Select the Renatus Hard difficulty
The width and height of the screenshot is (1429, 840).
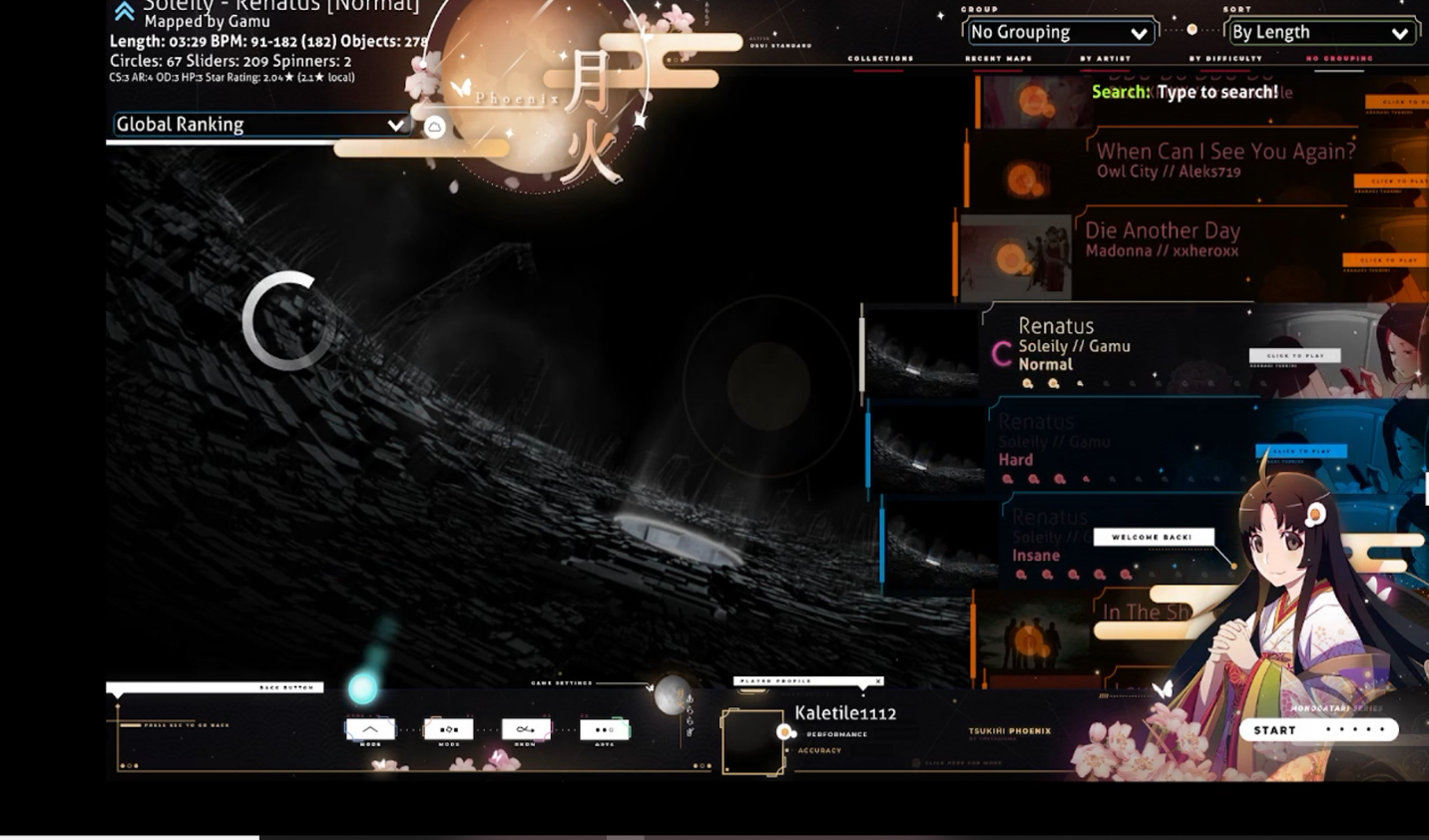[1149, 445]
